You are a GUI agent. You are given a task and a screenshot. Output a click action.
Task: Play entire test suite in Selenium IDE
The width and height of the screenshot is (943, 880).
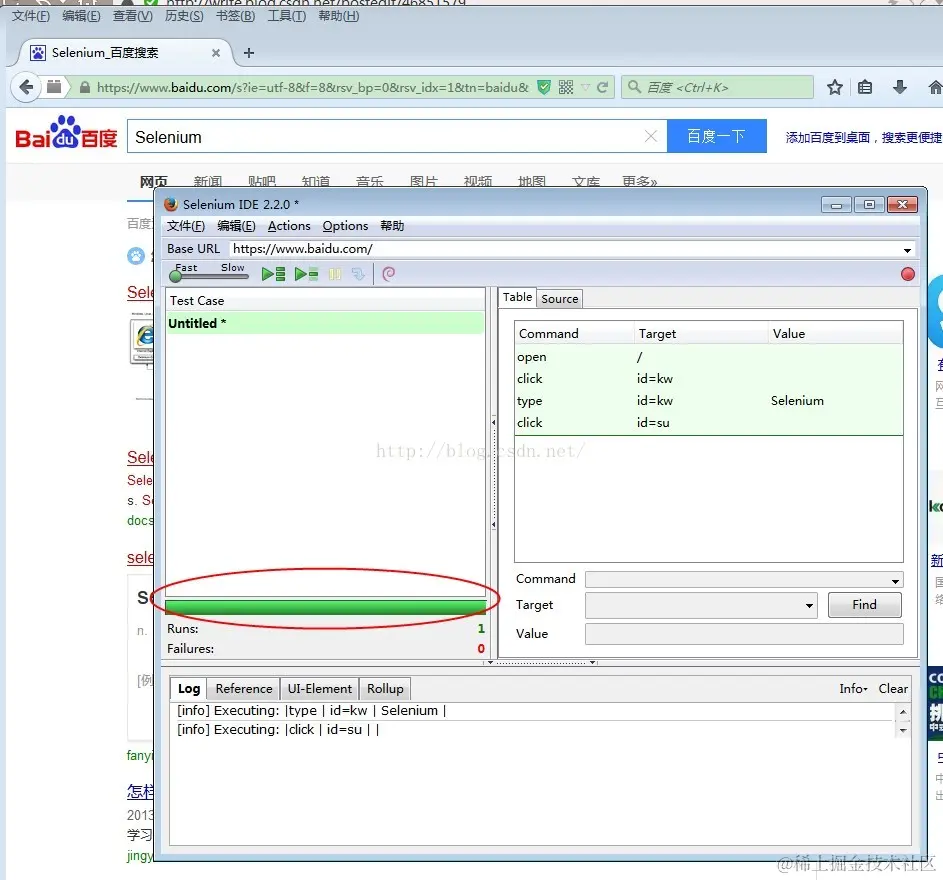(274, 274)
